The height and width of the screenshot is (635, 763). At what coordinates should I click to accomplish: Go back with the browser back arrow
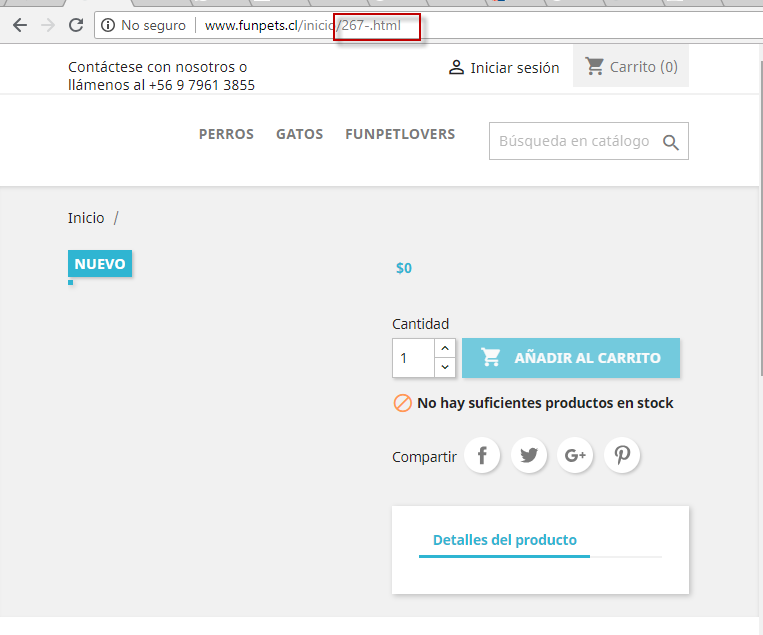coord(20,25)
